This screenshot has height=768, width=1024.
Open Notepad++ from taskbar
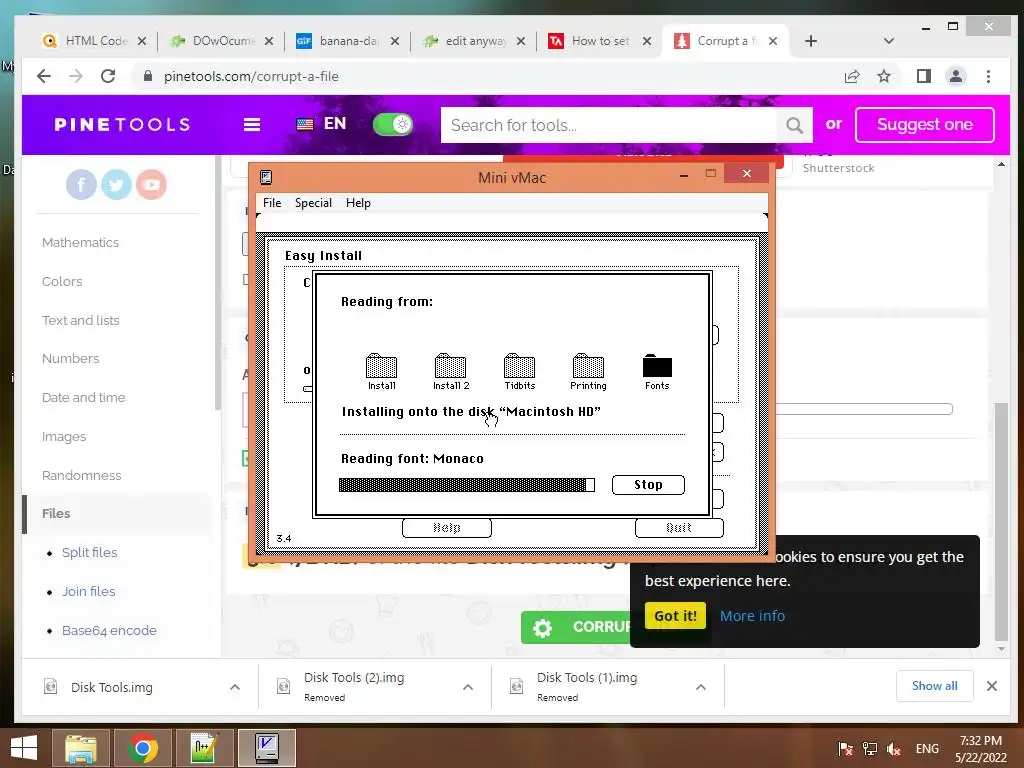pyautogui.click(x=204, y=748)
